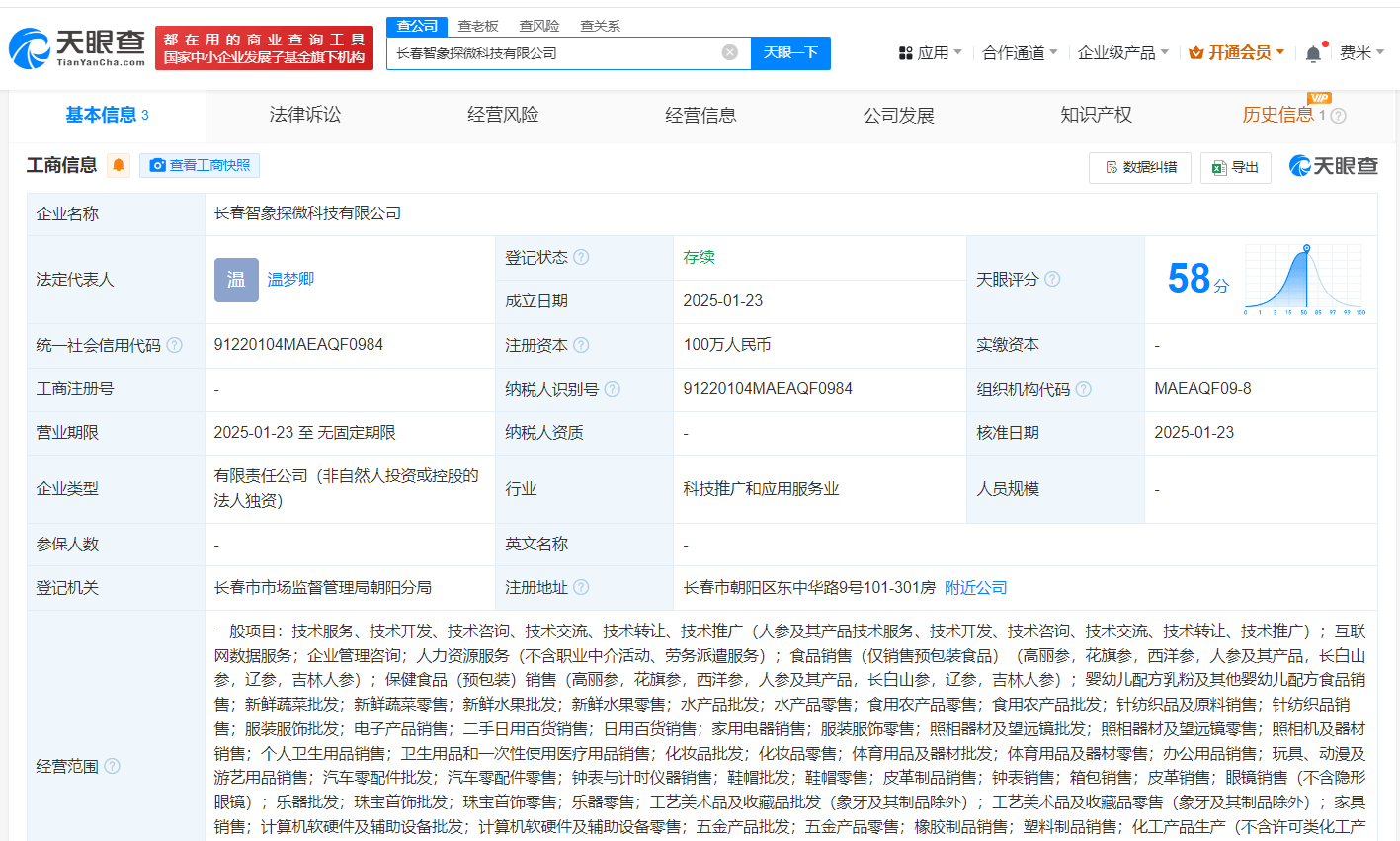Viewport: 1400px width, 841px height.
Task: Click the grid icon beside 应用
Action: pyautogui.click(x=905, y=51)
